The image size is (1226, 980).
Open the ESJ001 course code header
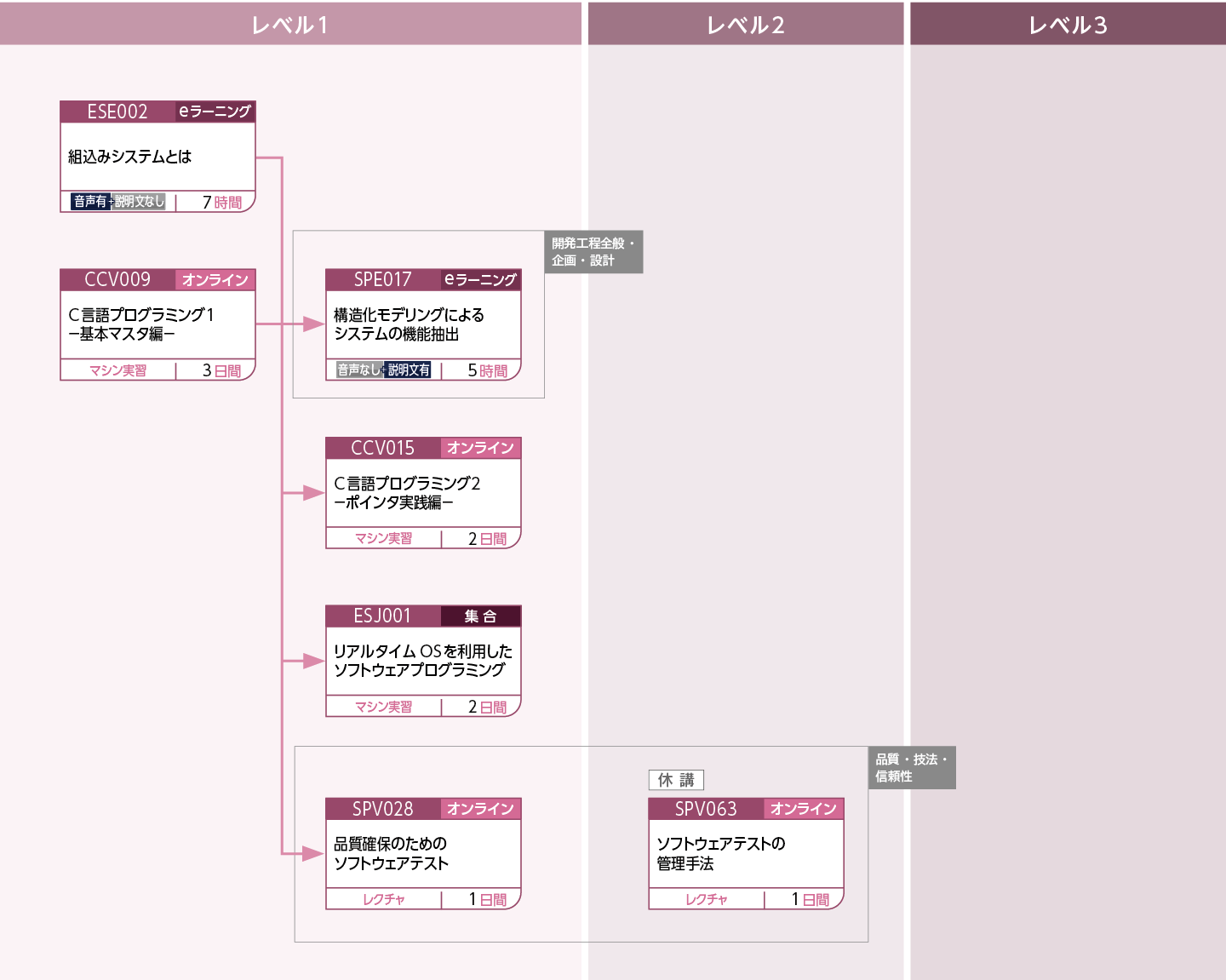coord(382,616)
